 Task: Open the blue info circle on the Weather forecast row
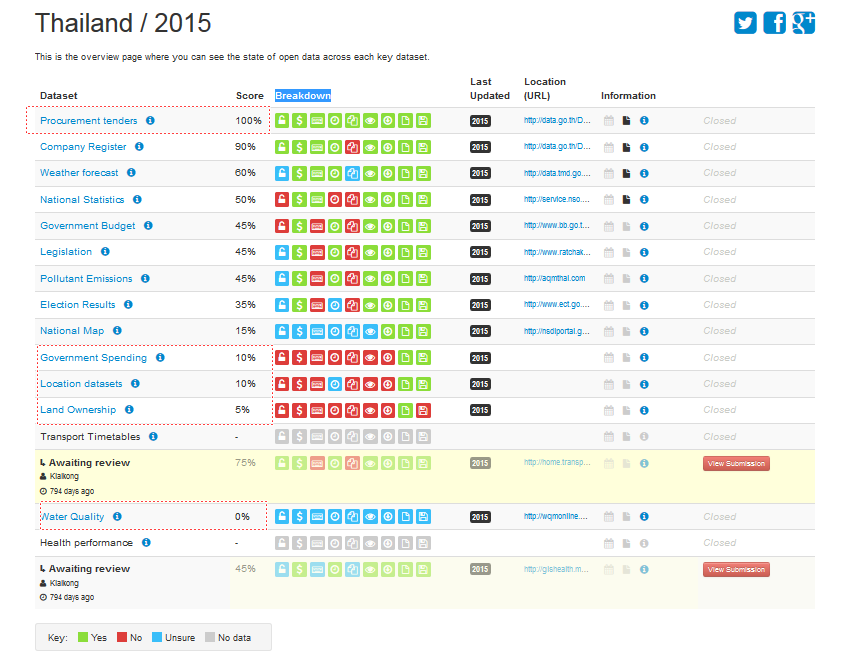pos(644,172)
